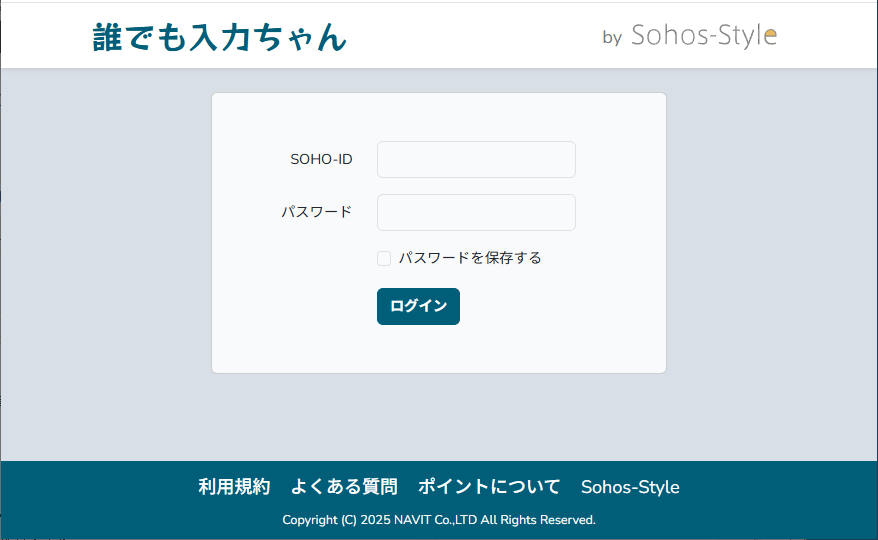
Task: Click the ログイン button
Action: (x=418, y=306)
